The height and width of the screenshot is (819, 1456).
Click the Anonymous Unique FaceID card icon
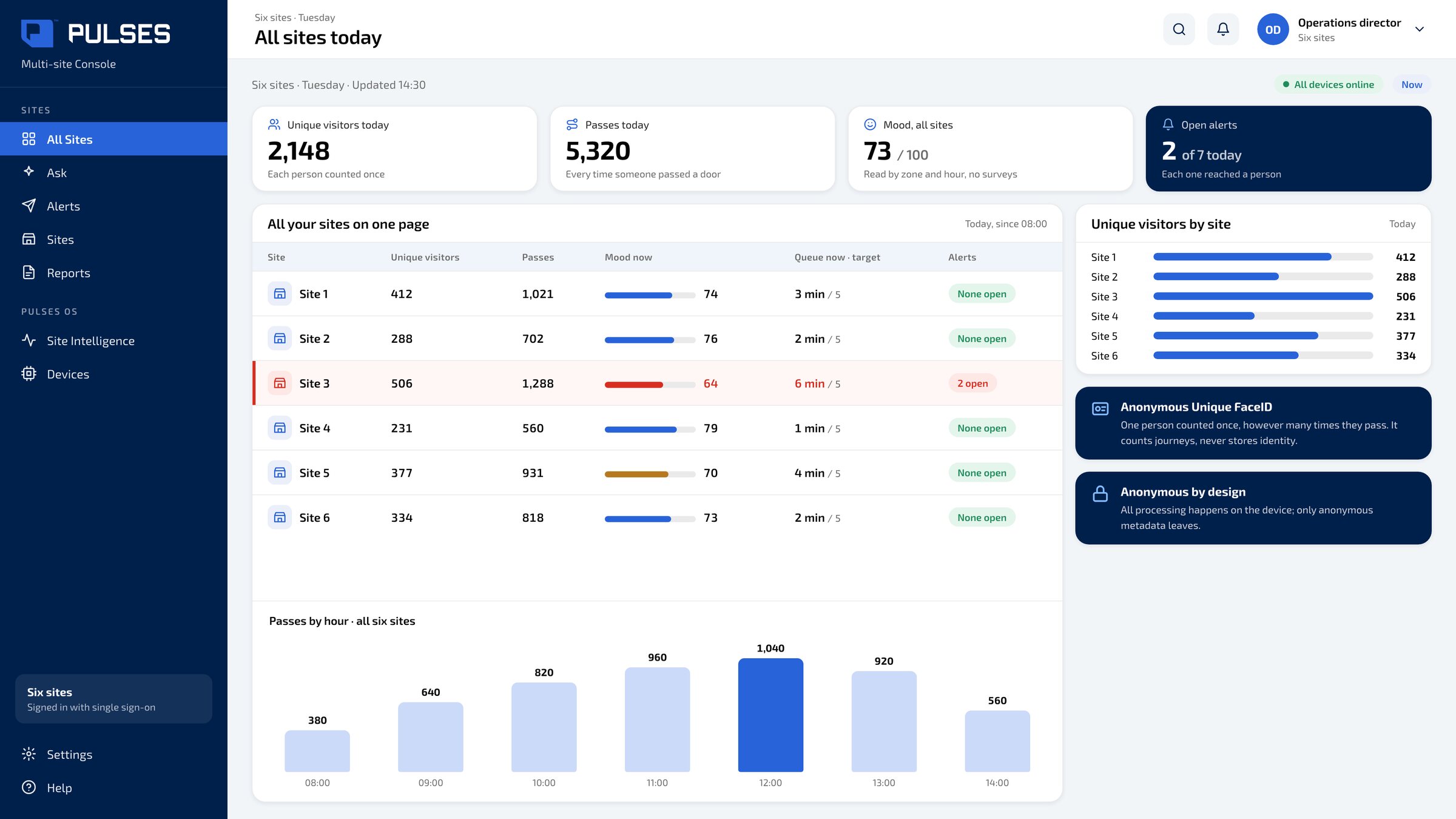[x=1100, y=408]
